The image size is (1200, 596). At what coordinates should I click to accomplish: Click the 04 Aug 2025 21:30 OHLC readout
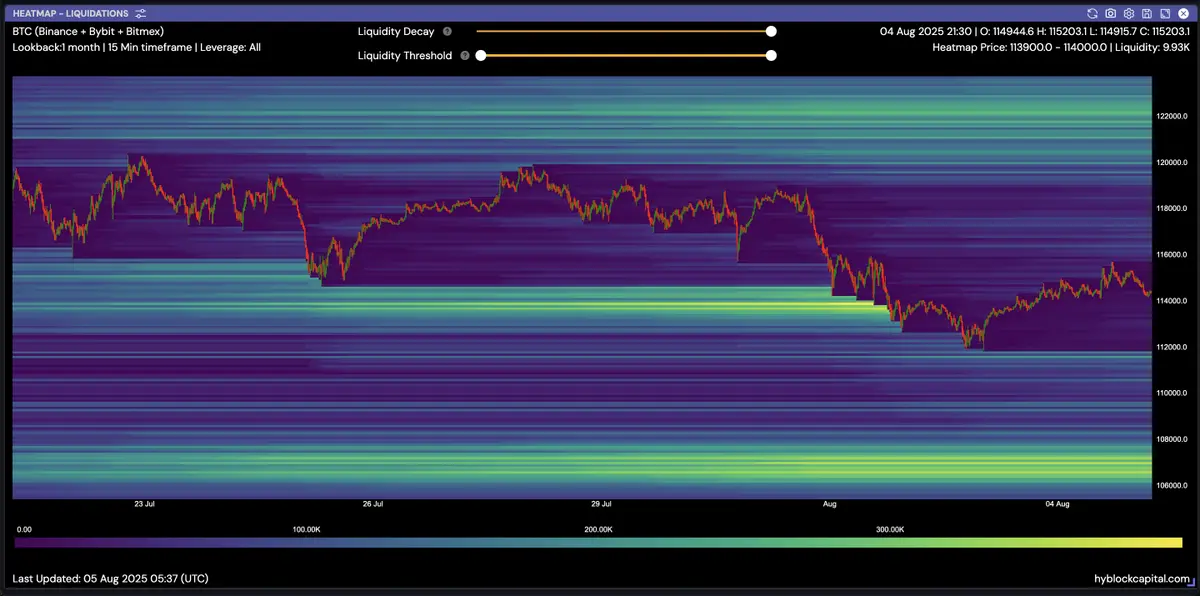(x=1034, y=31)
